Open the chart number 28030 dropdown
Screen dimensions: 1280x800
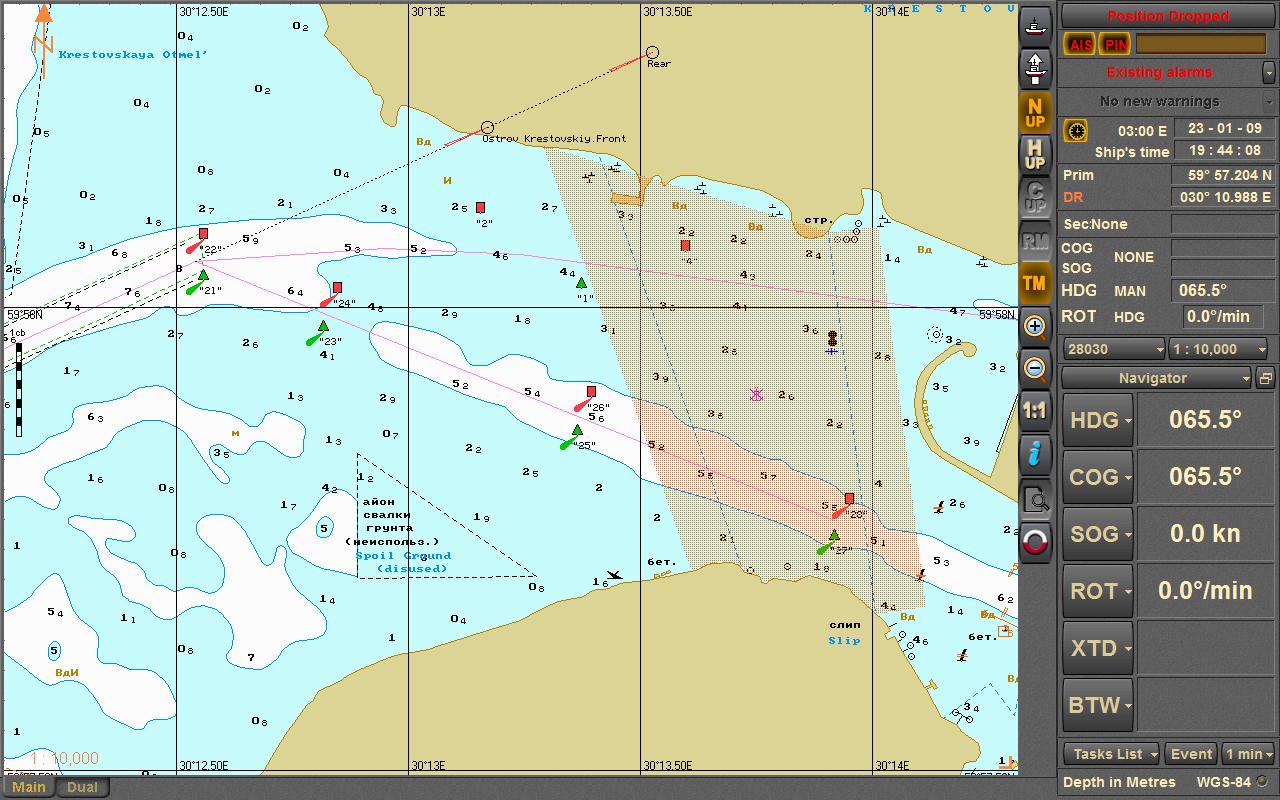pos(1114,349)
